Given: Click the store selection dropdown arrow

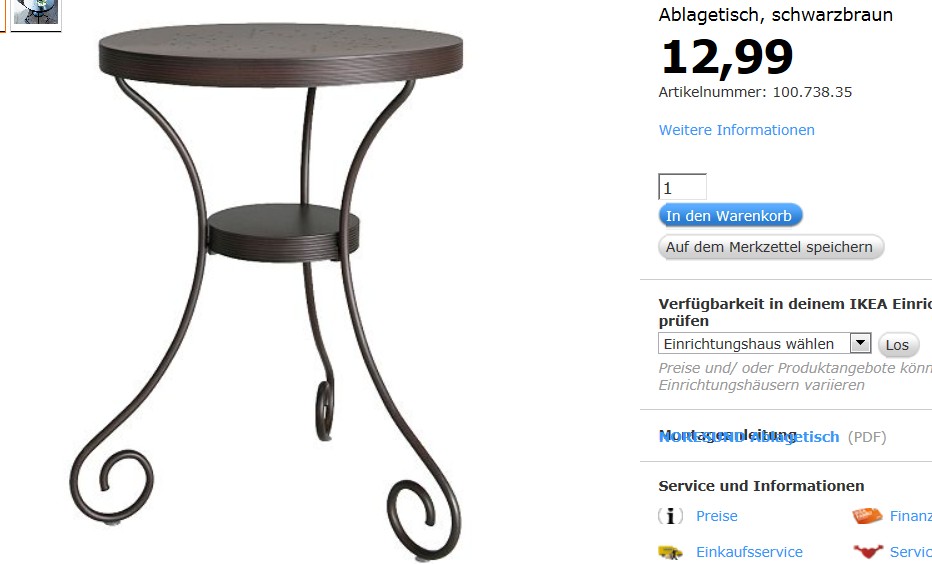Looking at the screenshot, I should (860, 343).
